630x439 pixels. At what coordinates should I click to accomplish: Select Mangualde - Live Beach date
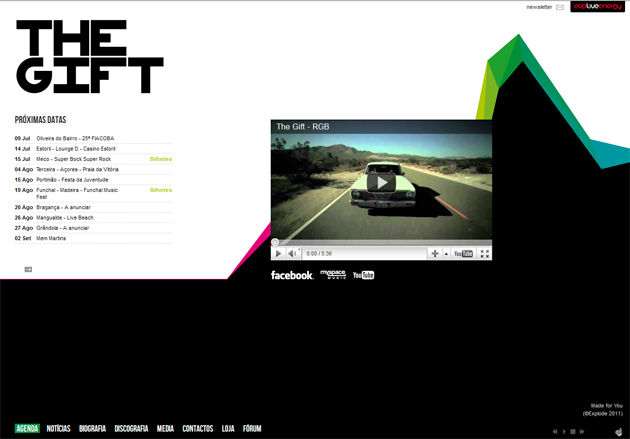pos(93,218)
